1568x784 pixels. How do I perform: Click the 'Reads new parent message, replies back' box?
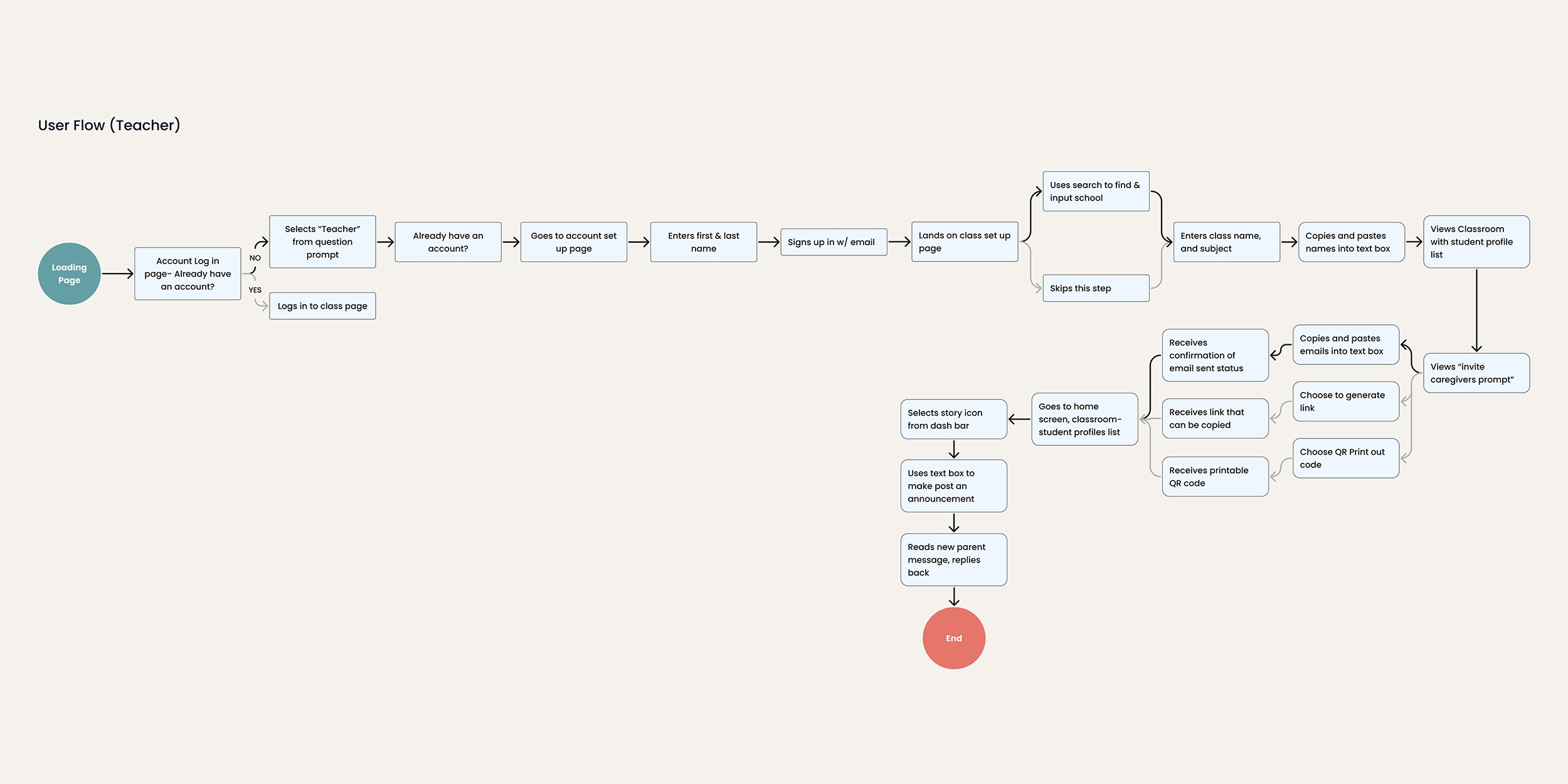coord(953,559)
